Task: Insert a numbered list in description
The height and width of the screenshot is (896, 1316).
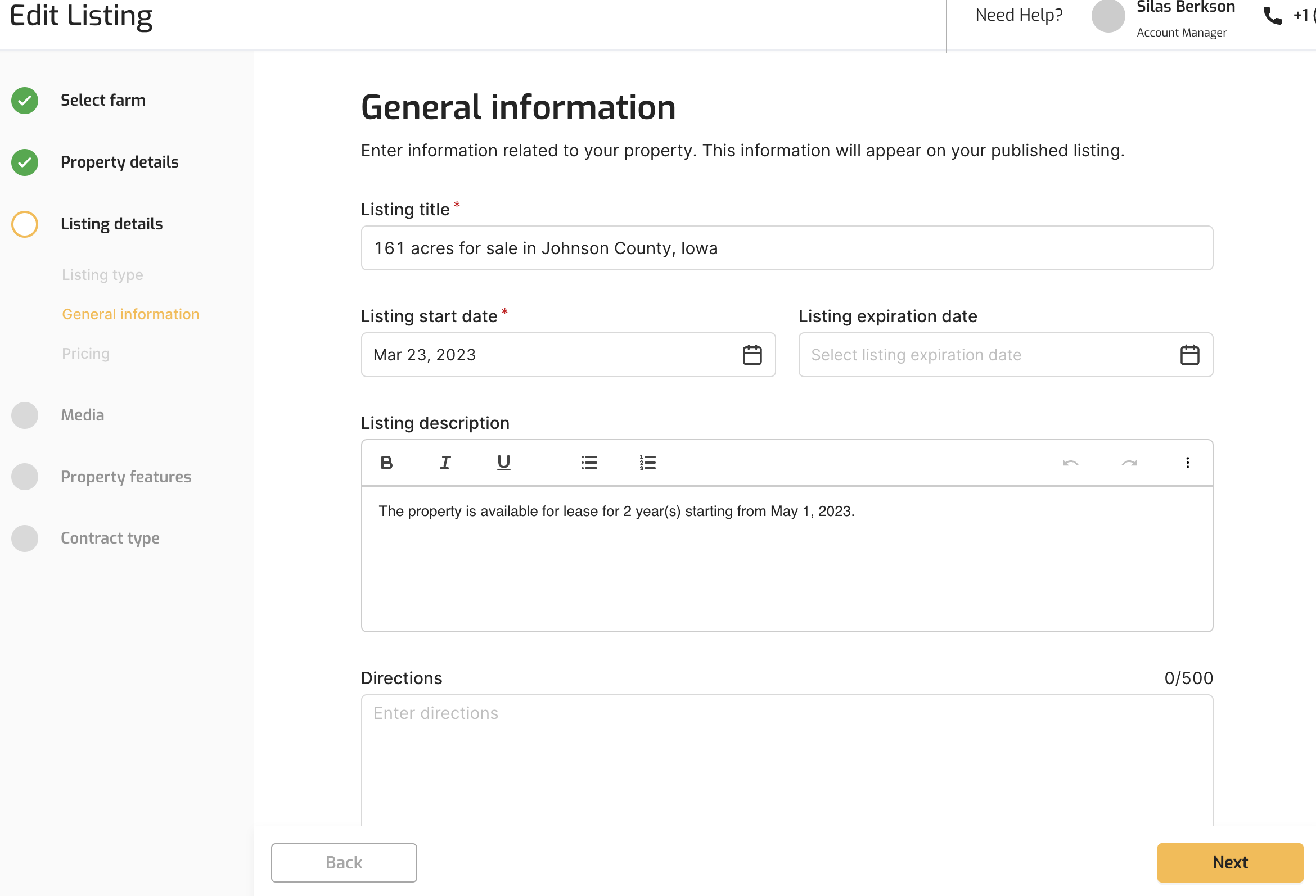Action: tap(647, 463)
